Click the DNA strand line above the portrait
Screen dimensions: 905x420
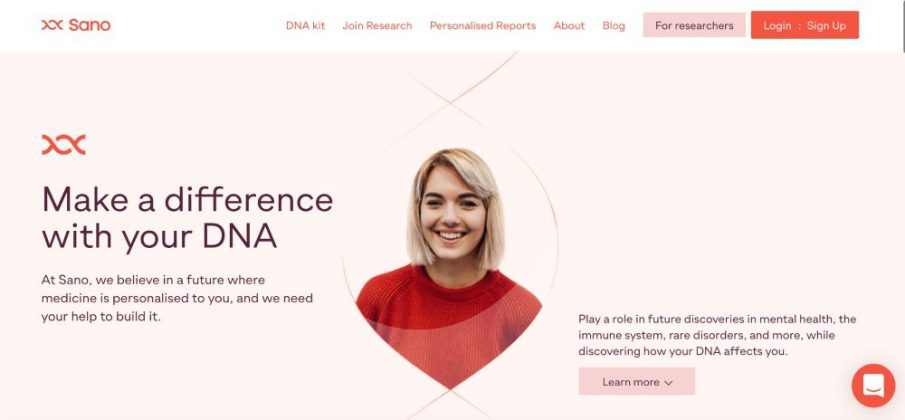tap(450, 98)
